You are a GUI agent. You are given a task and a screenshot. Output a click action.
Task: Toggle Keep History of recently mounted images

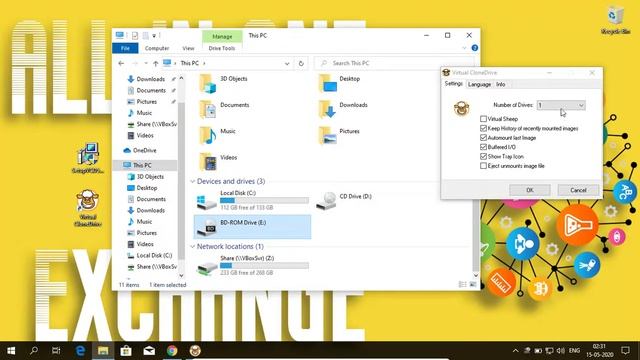483,128
